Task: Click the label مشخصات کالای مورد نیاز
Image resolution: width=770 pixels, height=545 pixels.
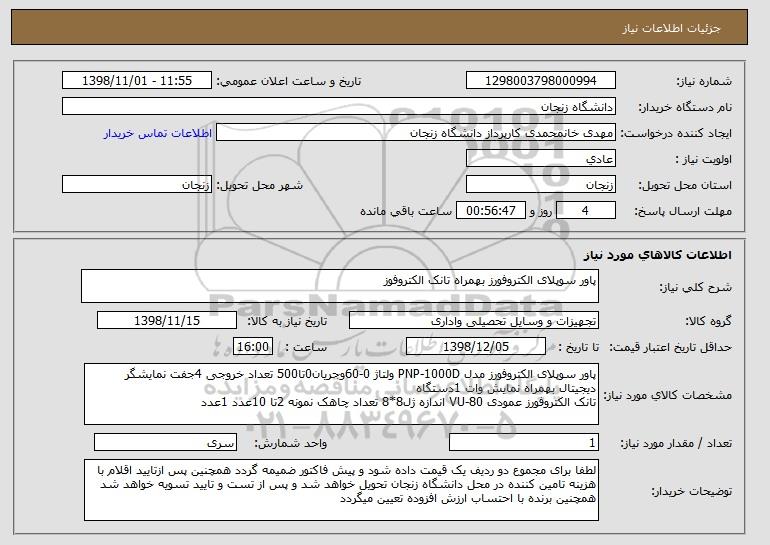Action: [x=668, y=395]
